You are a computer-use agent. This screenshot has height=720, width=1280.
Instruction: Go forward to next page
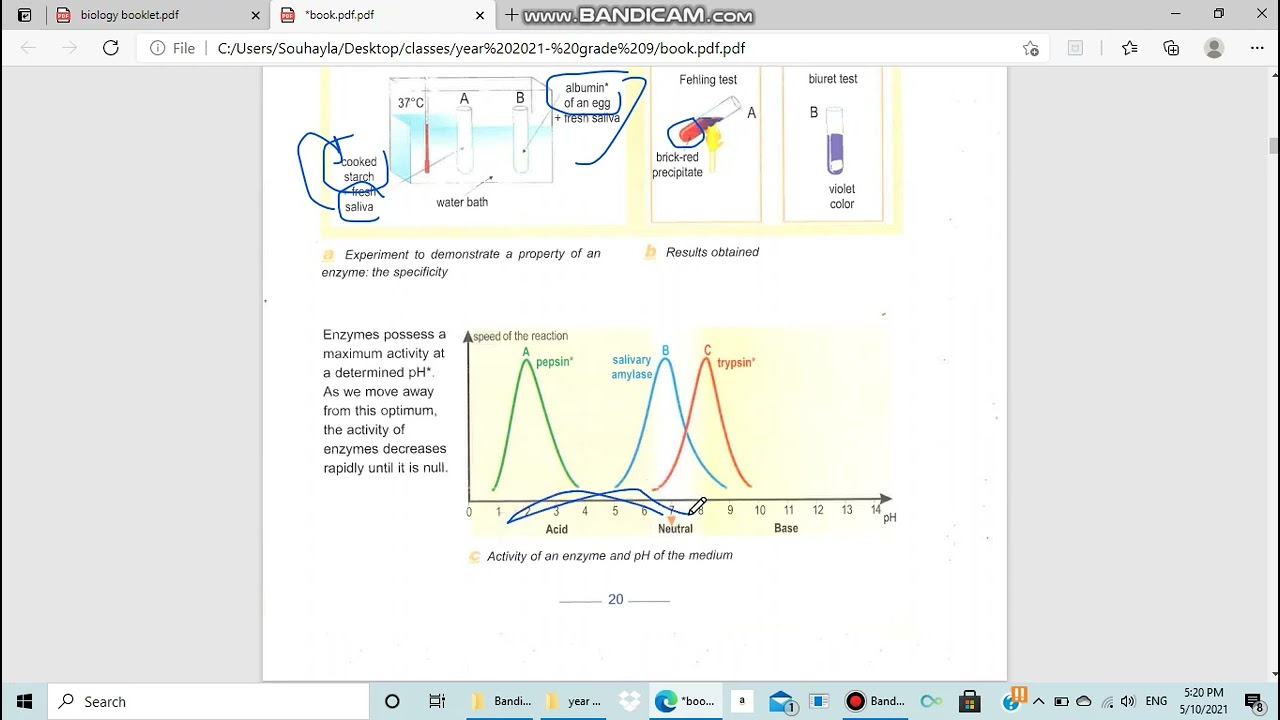(x=69, y=48)
